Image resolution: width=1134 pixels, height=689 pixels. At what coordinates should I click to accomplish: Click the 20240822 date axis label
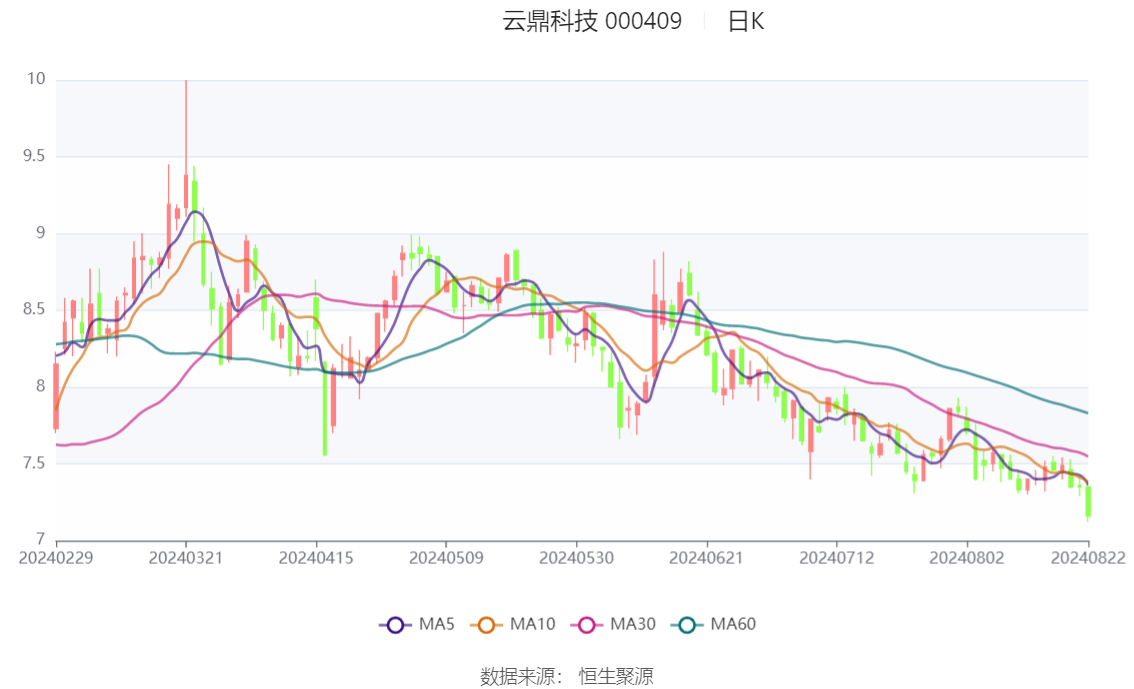[1088, 558]
